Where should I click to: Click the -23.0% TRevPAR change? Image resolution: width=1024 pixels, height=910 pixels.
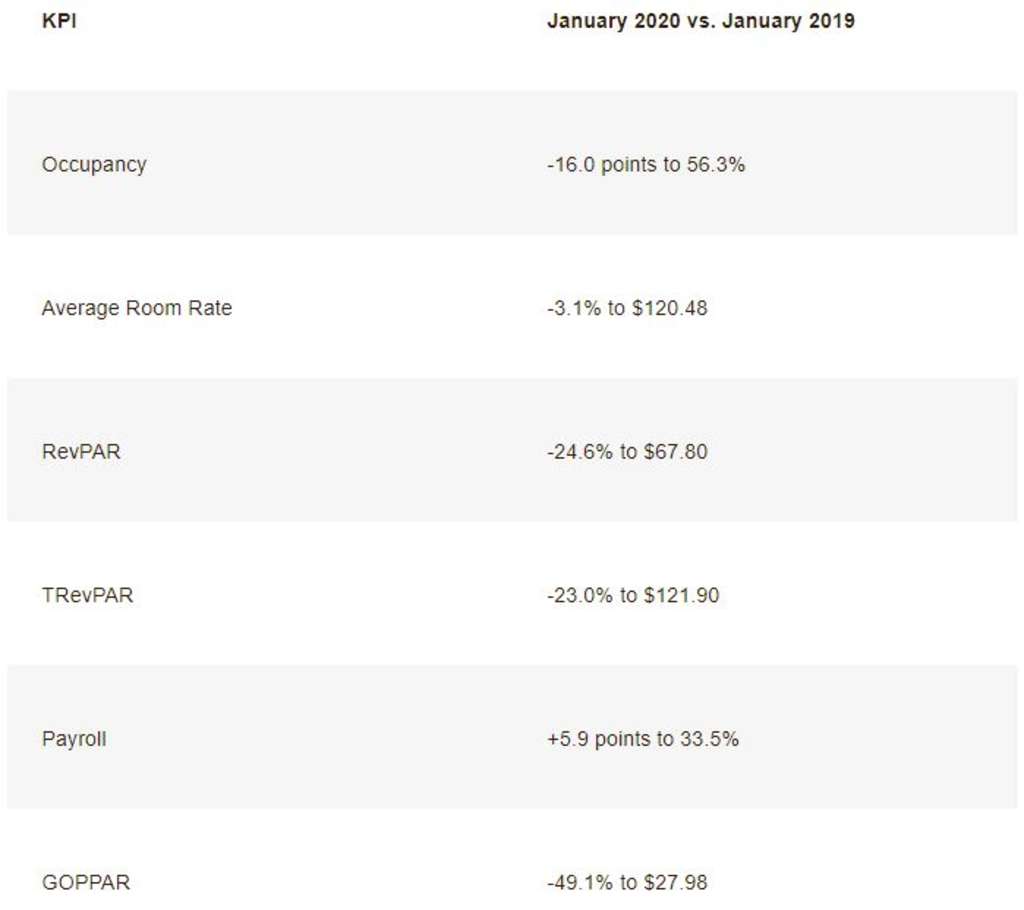pos(579,596)
